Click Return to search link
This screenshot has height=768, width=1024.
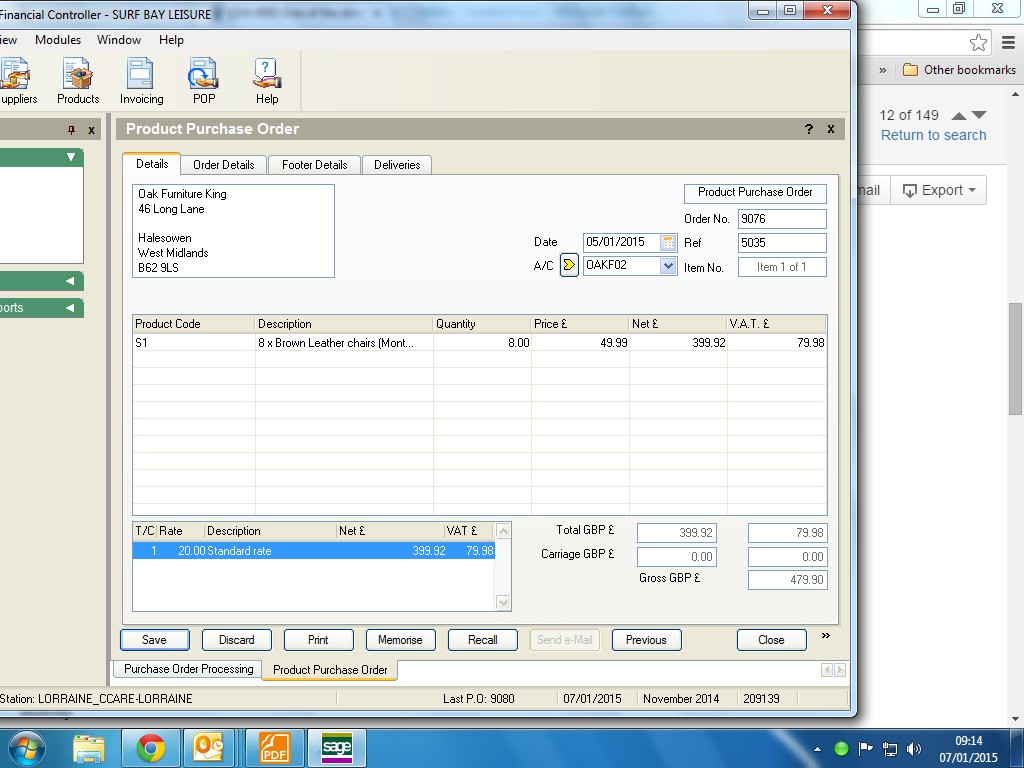coord(933,135)
